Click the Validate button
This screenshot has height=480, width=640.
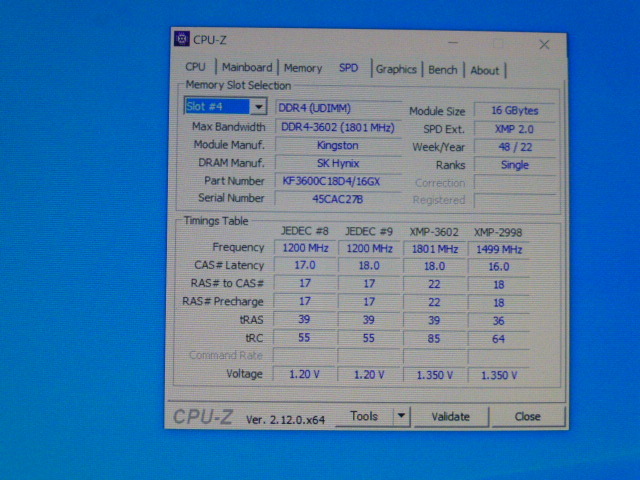[451, 417]
